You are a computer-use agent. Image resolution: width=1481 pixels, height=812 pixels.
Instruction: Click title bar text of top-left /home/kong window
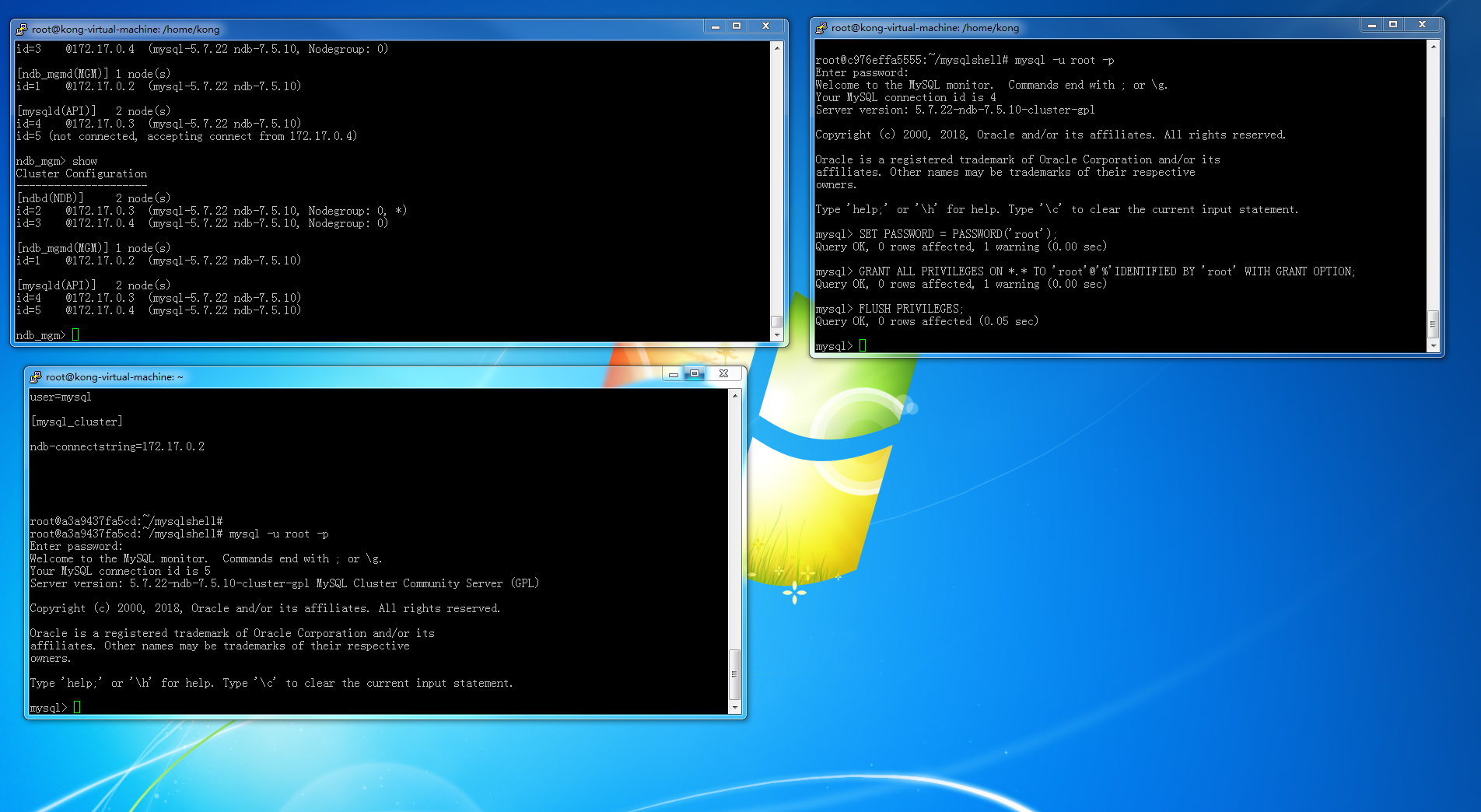click(x=125, y=29)
